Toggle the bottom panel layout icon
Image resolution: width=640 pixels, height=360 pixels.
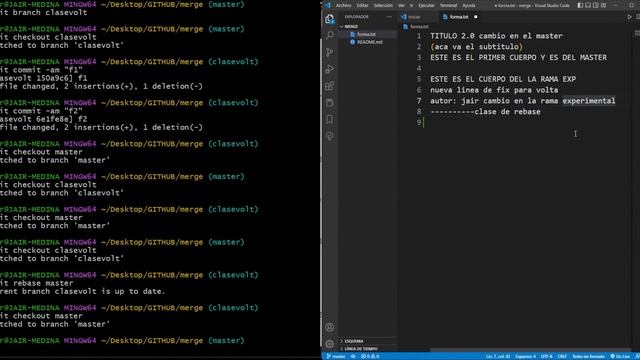(588, 5)
